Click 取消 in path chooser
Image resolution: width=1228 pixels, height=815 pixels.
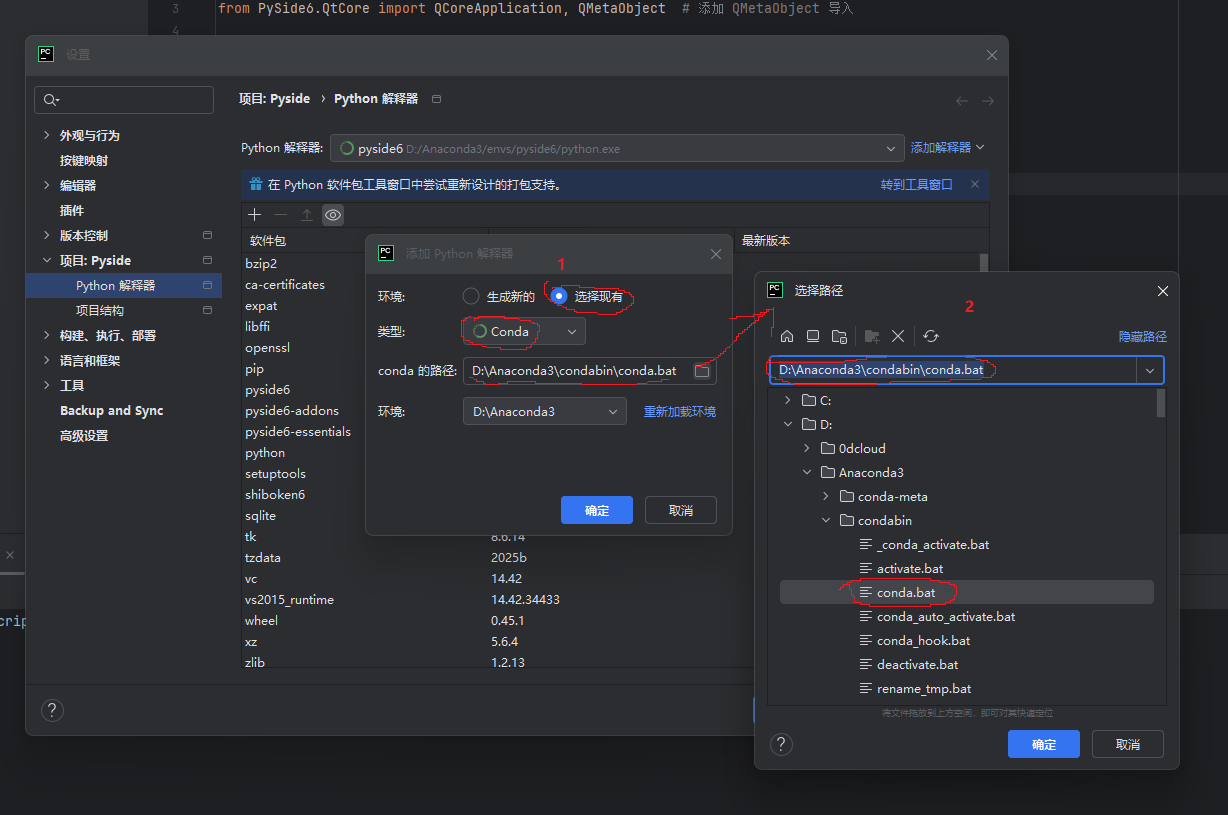pyautogui.click(x=1128, y=744)
